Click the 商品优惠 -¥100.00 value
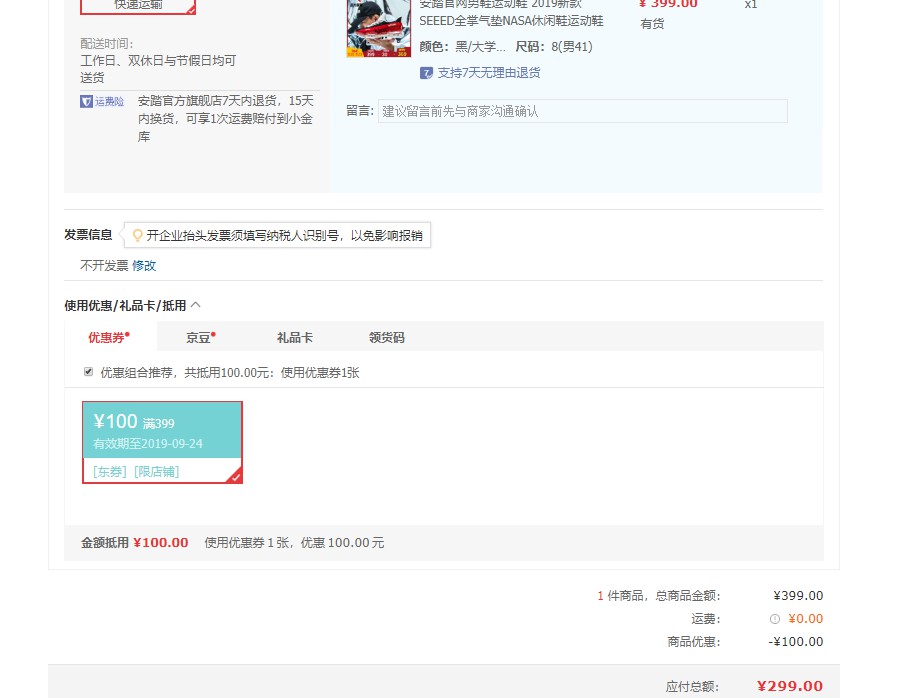 pos(796,642)
